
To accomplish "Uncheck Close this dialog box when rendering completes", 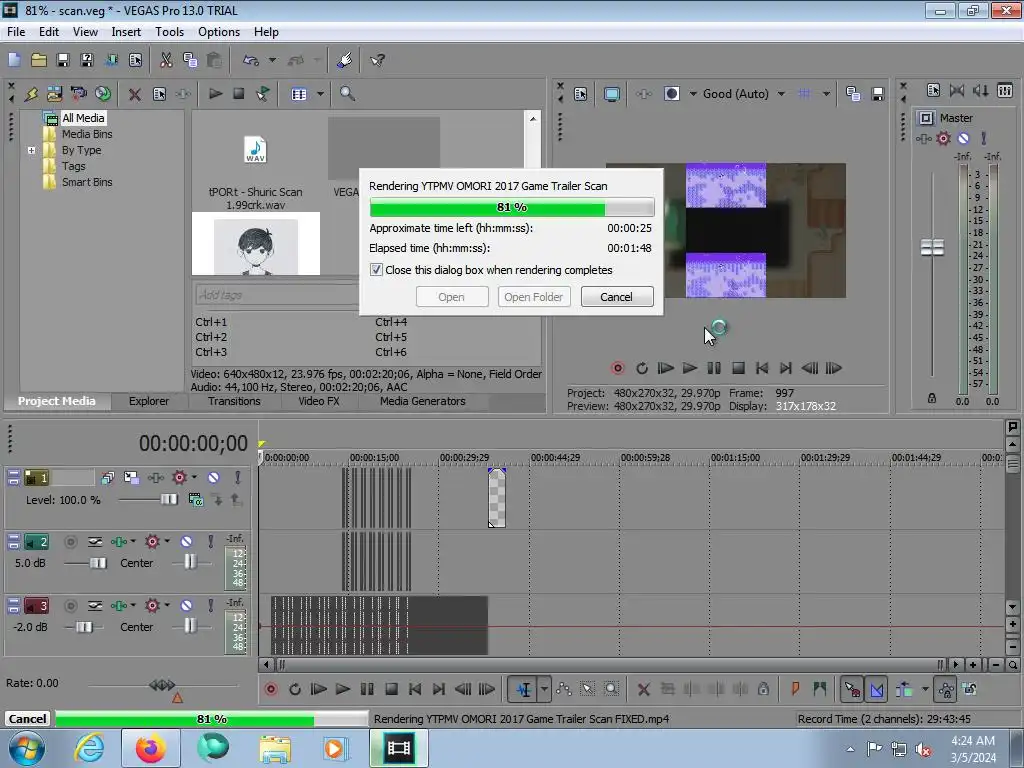I will (x=376, y=270).
